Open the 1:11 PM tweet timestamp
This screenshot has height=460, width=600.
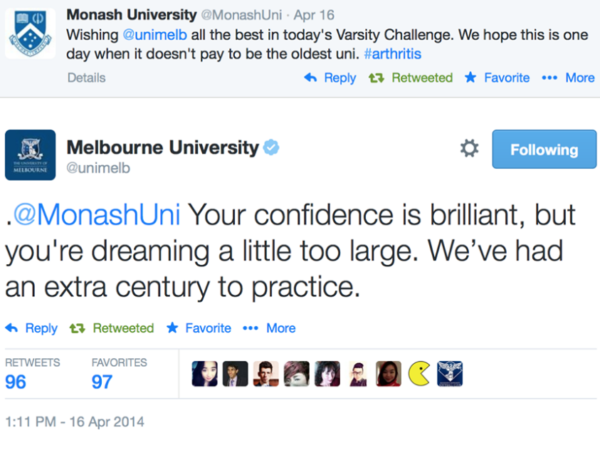coord(75,421)
